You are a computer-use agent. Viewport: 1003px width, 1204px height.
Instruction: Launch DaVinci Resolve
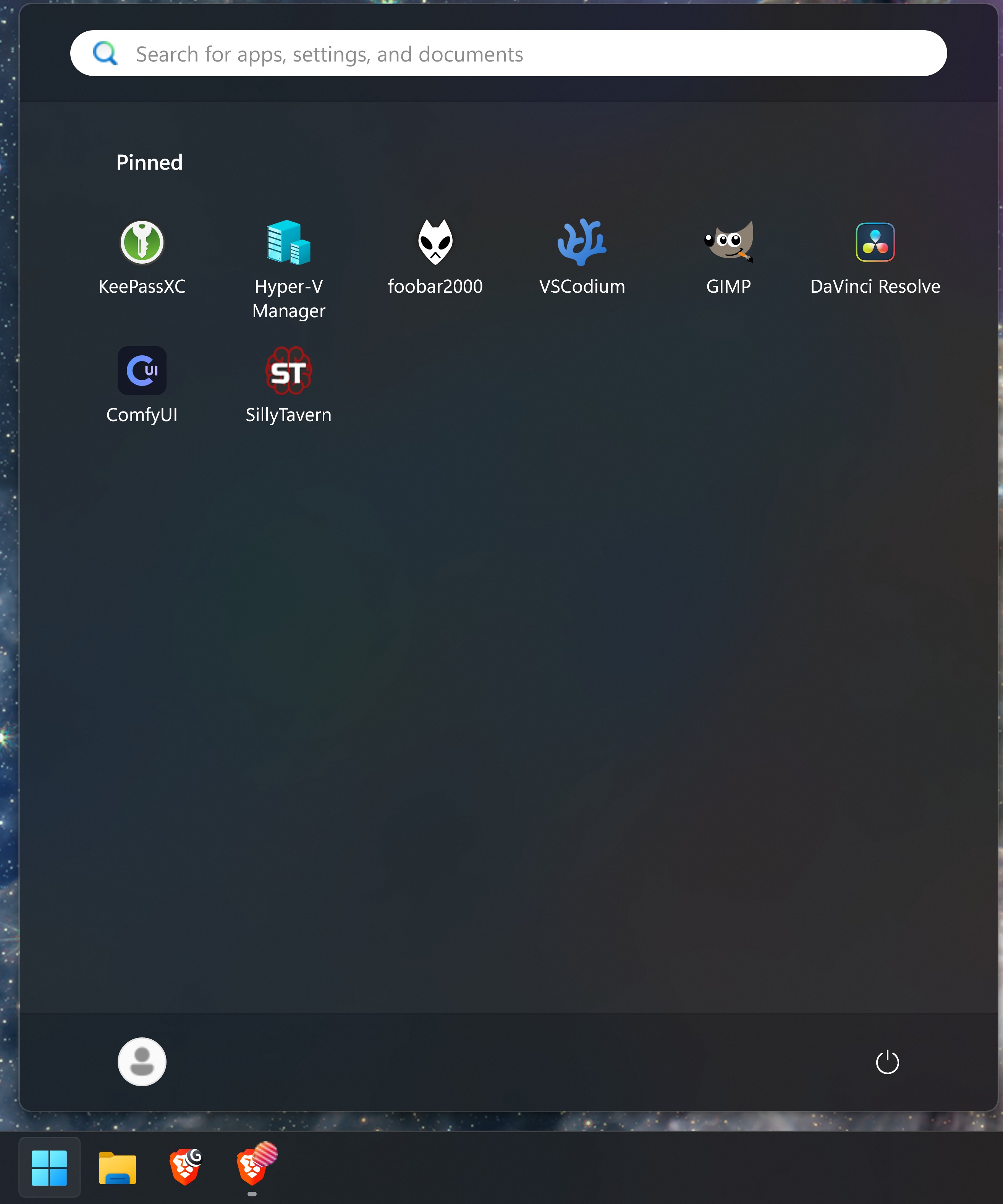click(x=875, y=257)
